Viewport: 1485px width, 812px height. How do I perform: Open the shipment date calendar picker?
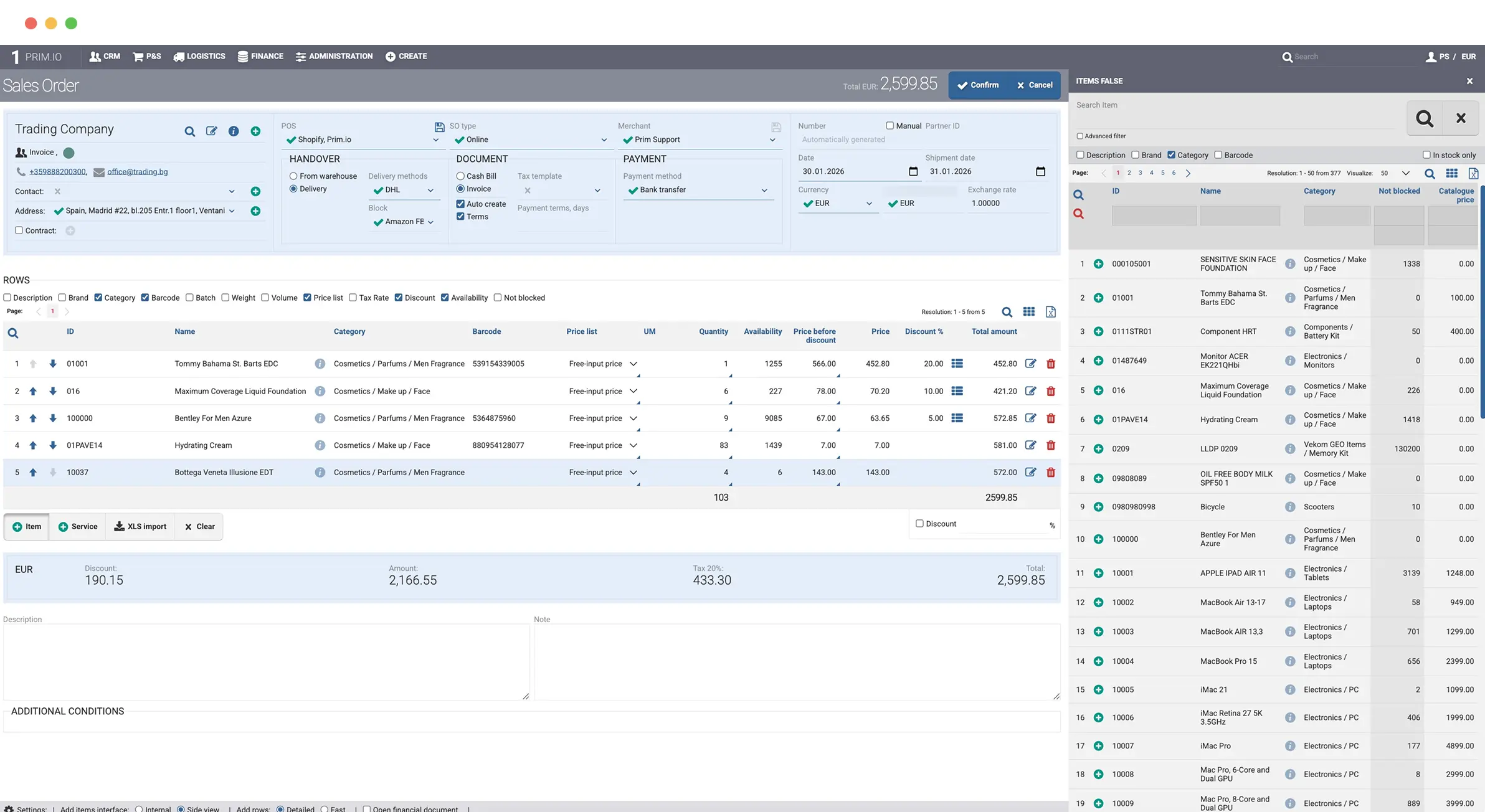coord(1040,171)
